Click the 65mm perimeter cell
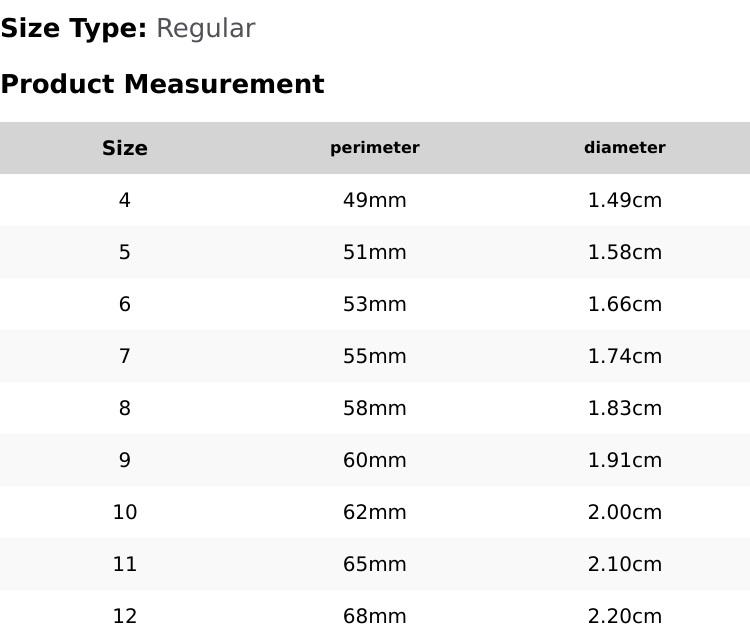750x642 pixels. pos(375,564)
